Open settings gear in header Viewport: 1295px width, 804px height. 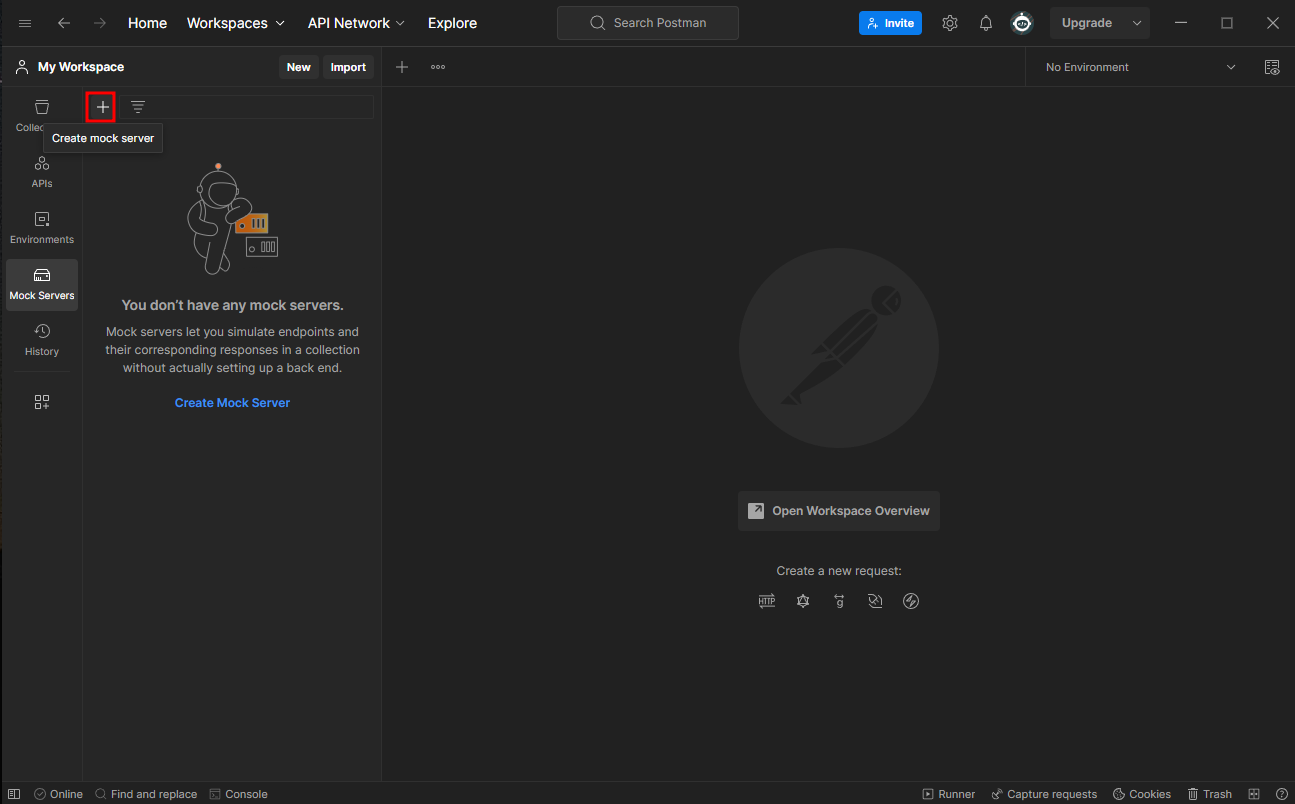(950, 23)
